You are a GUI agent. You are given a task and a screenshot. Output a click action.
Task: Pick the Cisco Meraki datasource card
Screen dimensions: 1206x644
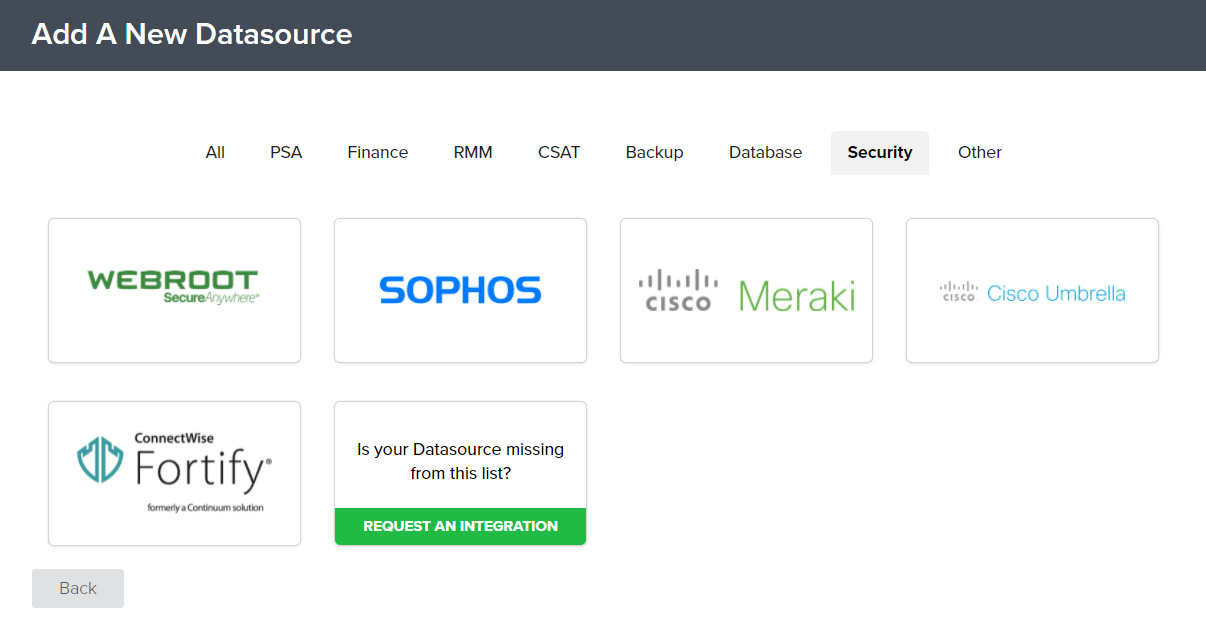(x=746, y=290)
